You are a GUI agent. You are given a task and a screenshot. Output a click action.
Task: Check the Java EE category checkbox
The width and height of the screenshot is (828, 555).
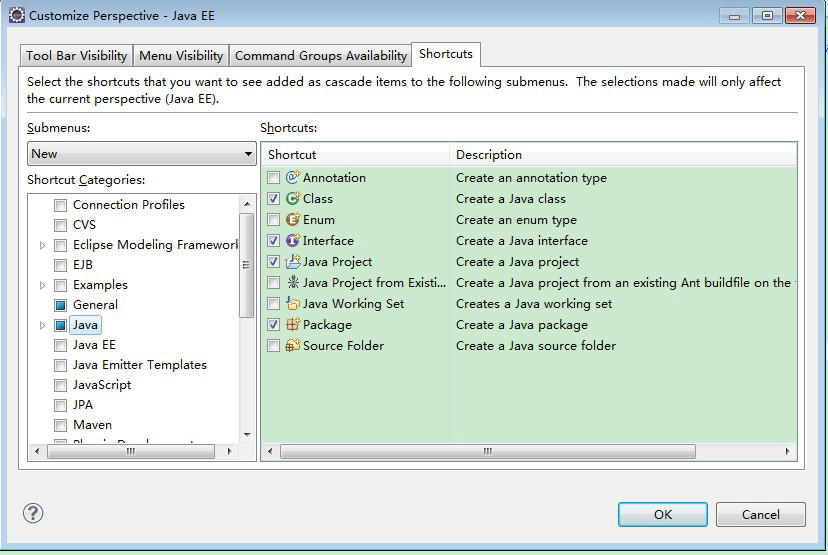pyautogui.click(x=61, y=345)
